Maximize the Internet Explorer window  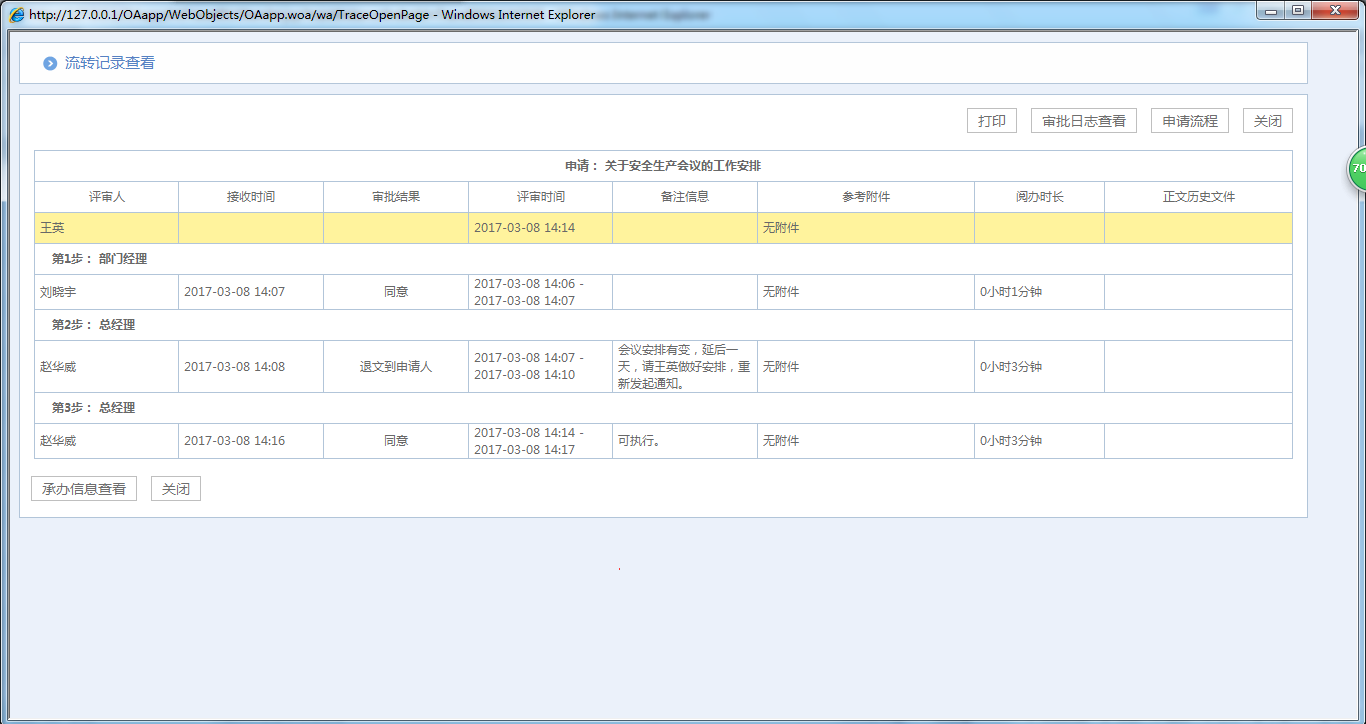pyautogui.click(x=1298, y=11)
